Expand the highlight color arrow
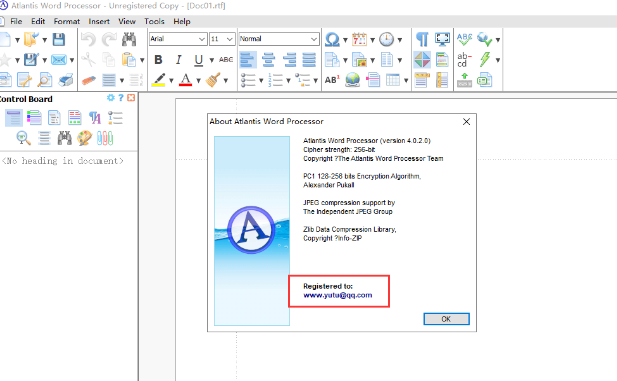Viewport: 617px width, 381px height. (x=171, y=81)
